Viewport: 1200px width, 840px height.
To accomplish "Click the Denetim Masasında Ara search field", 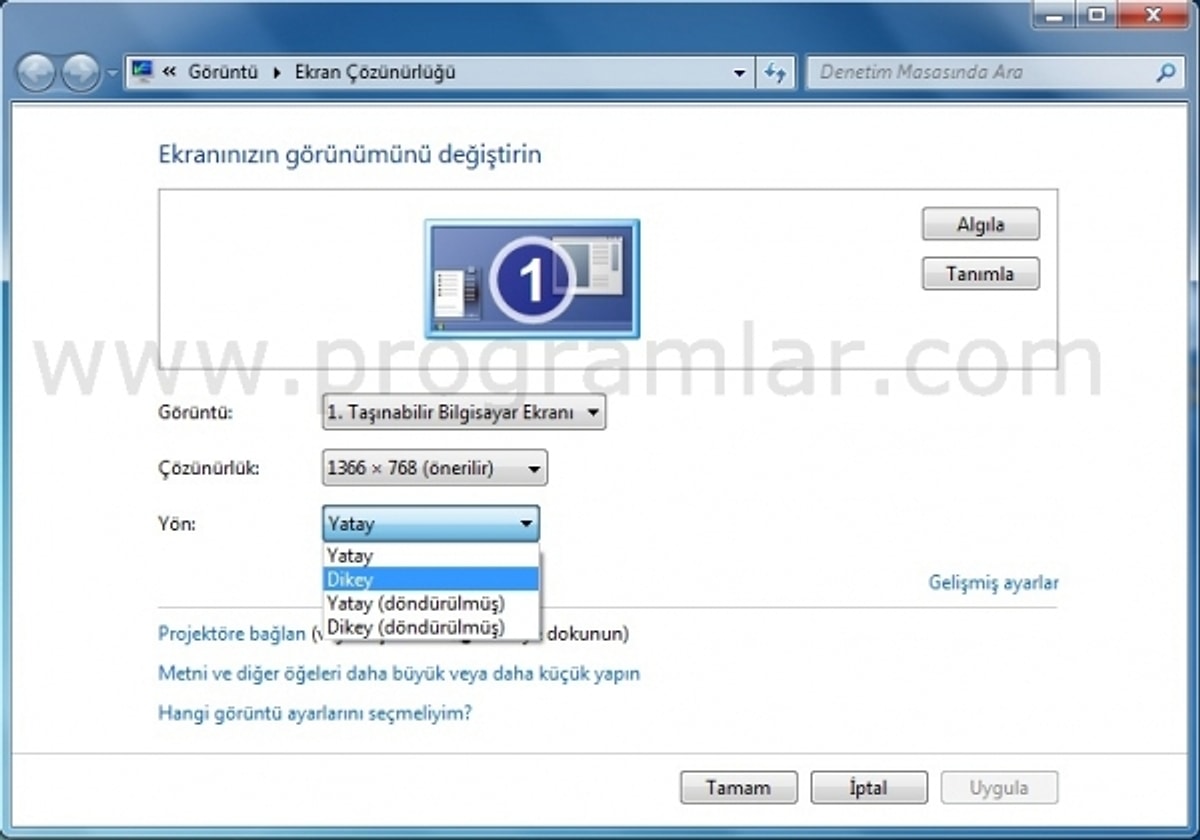I will [980, 72].
